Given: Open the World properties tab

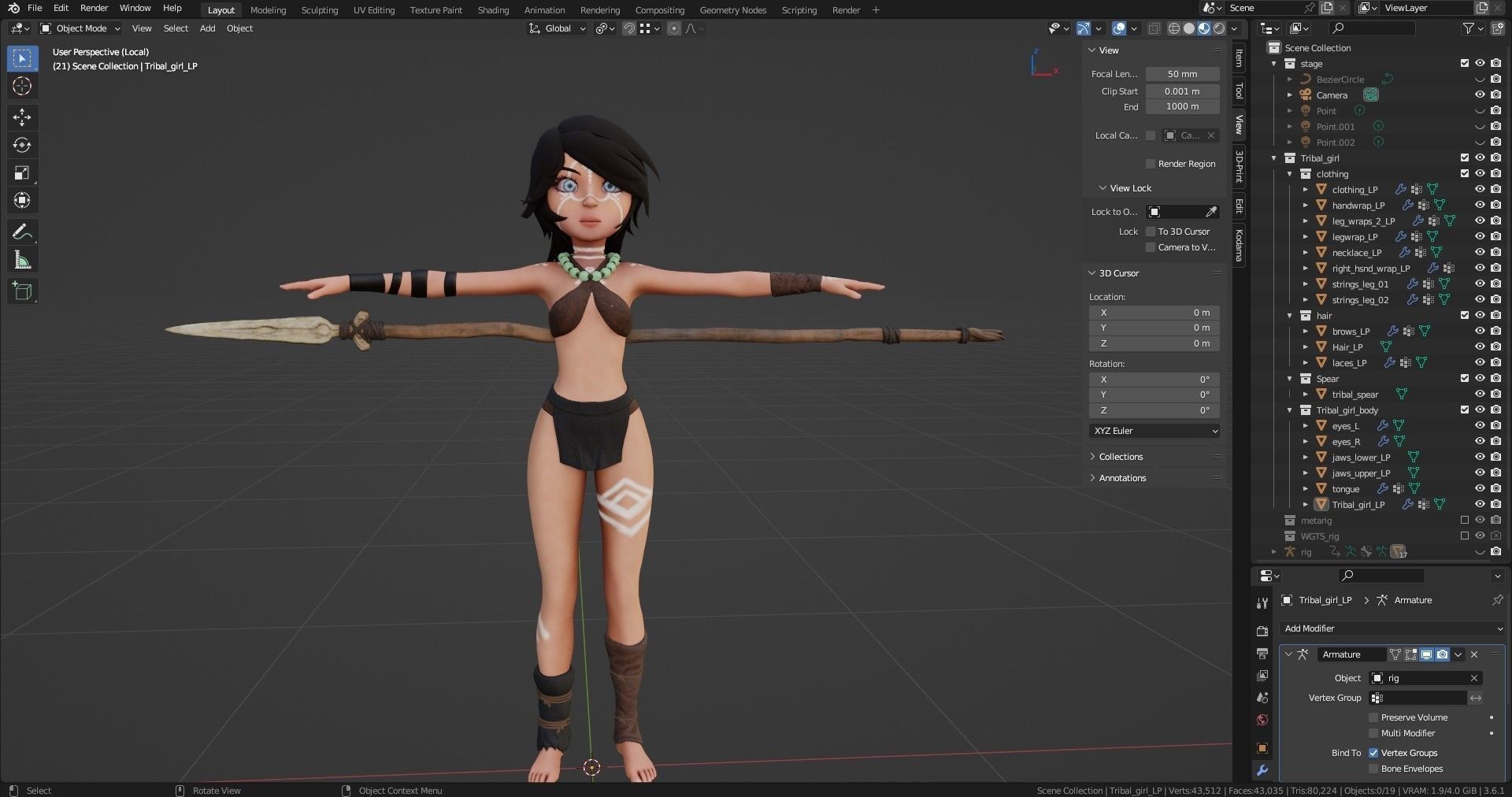Looking at the screenshot, I should [x=1262, y=720].
